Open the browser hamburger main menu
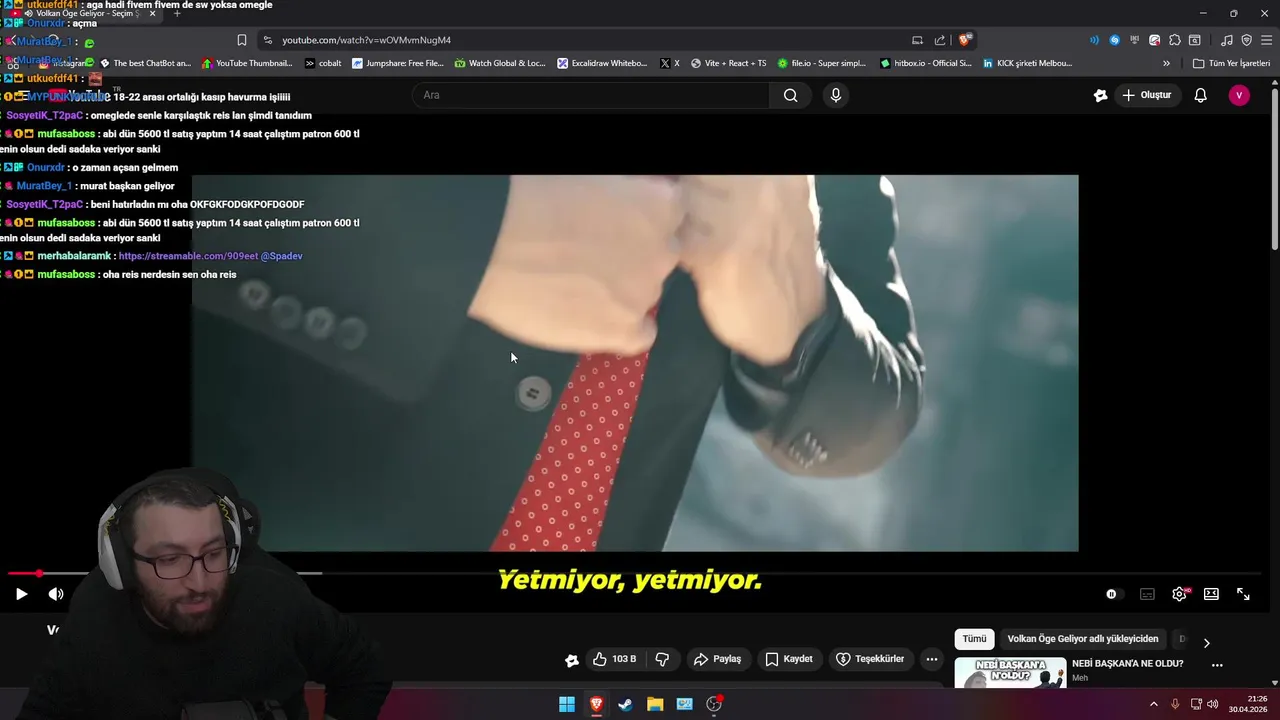Image resolution: width=1280 pixels, height=720 pixels. coord(1266,40)
